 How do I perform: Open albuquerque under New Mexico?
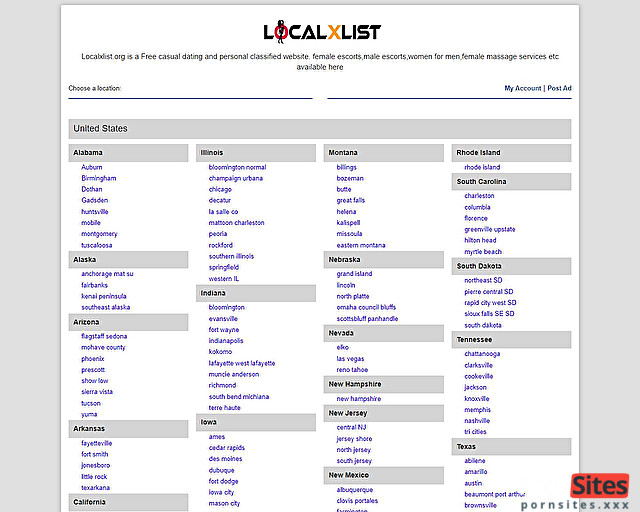tap(355, 490)
